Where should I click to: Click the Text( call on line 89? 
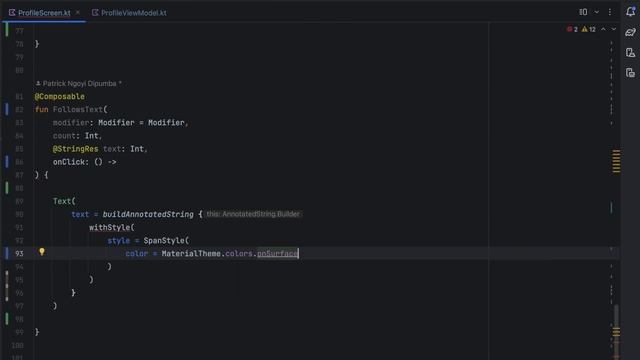click(x=64, y=201)
